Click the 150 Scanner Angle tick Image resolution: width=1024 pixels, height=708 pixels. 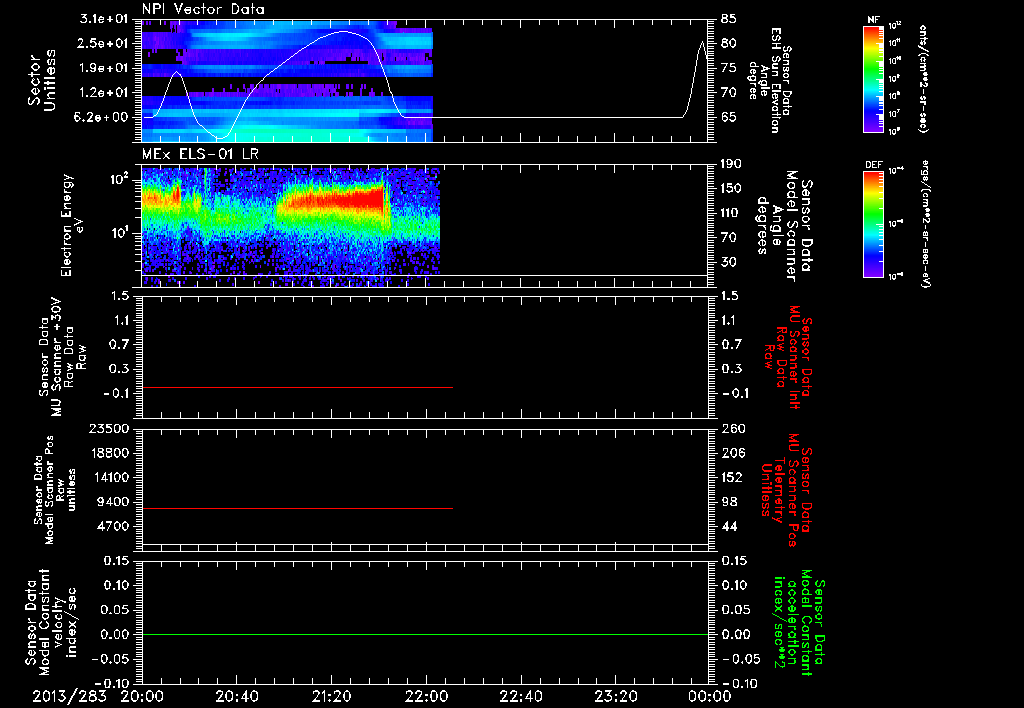click(731, 188)
